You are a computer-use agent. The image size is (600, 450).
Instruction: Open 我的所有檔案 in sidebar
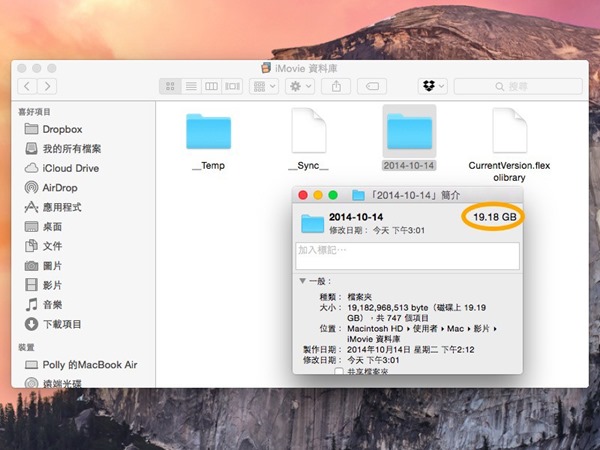click(63, 148)
